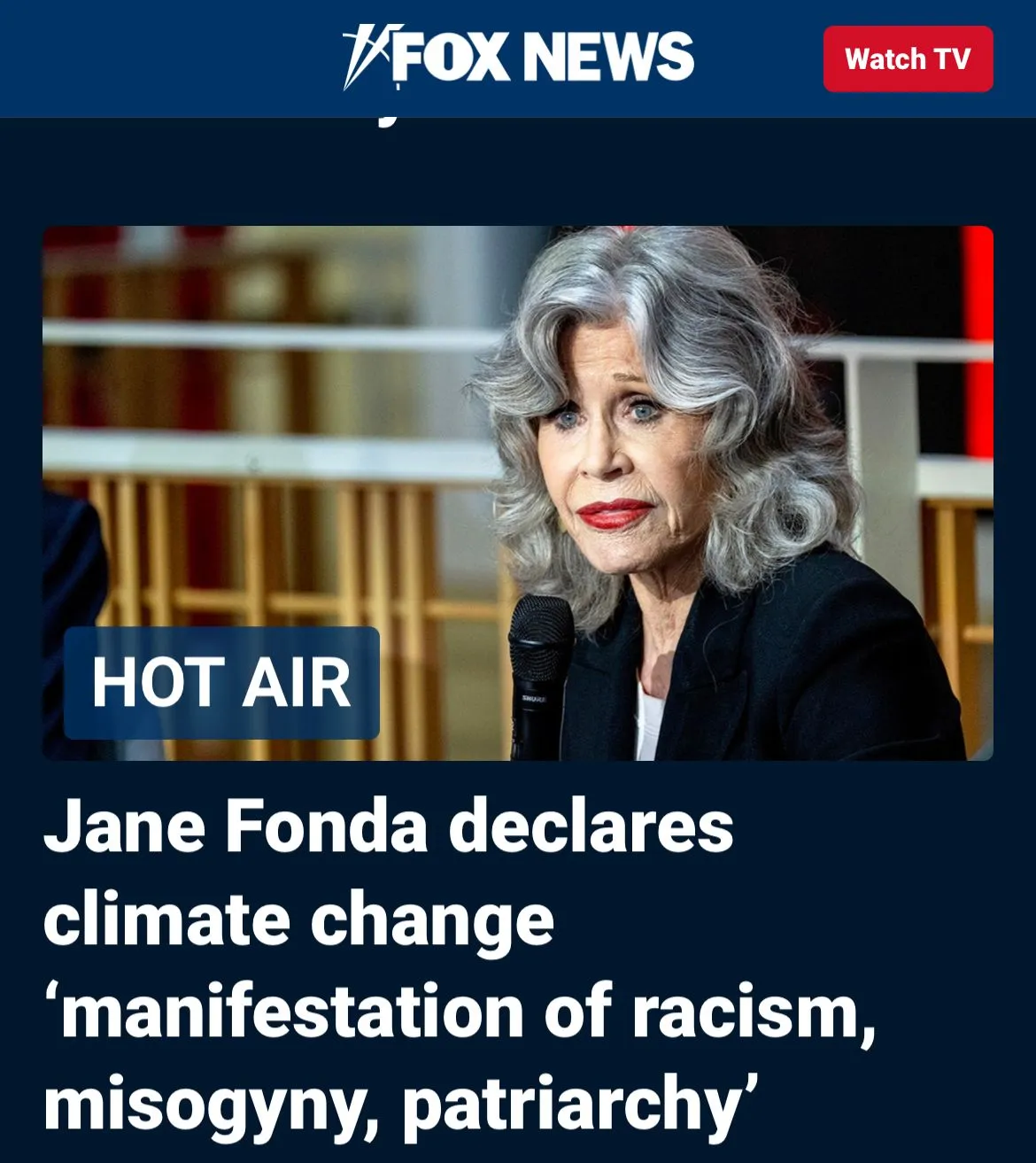
Task: Tap the searchlight emblem in the Fox logo
Action: [x=367, y=57]
